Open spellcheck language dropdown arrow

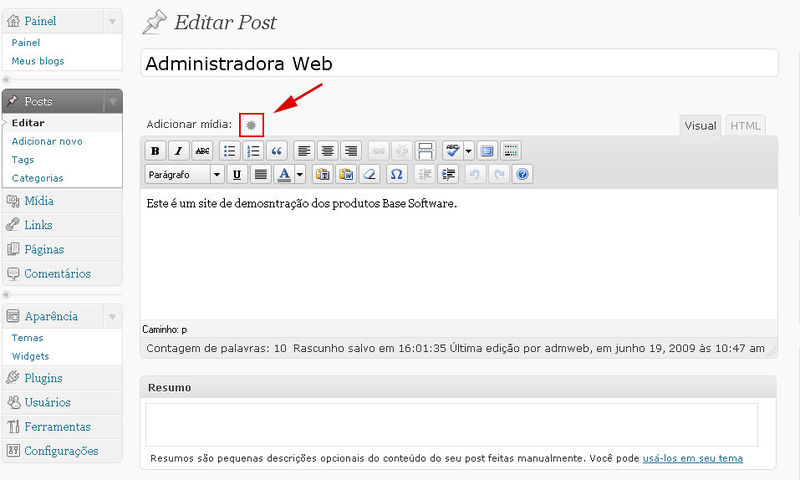click(x=468, y=151)
